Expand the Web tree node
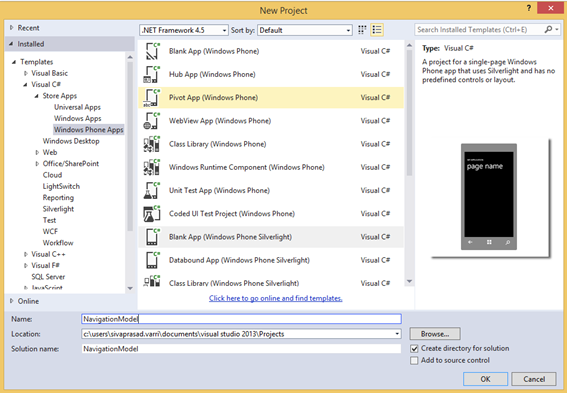 pyautogui.click(x=37, y=152)
